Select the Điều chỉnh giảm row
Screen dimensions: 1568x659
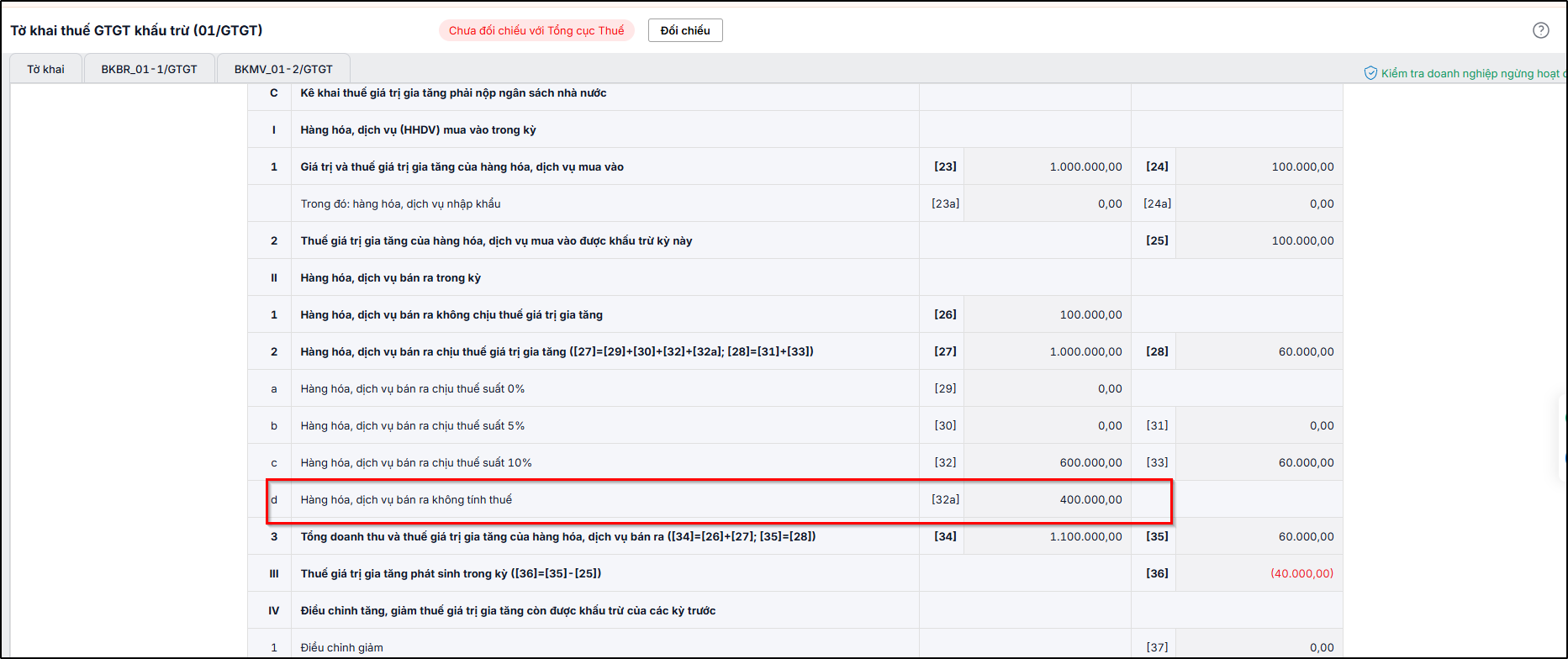pos(795,645)
